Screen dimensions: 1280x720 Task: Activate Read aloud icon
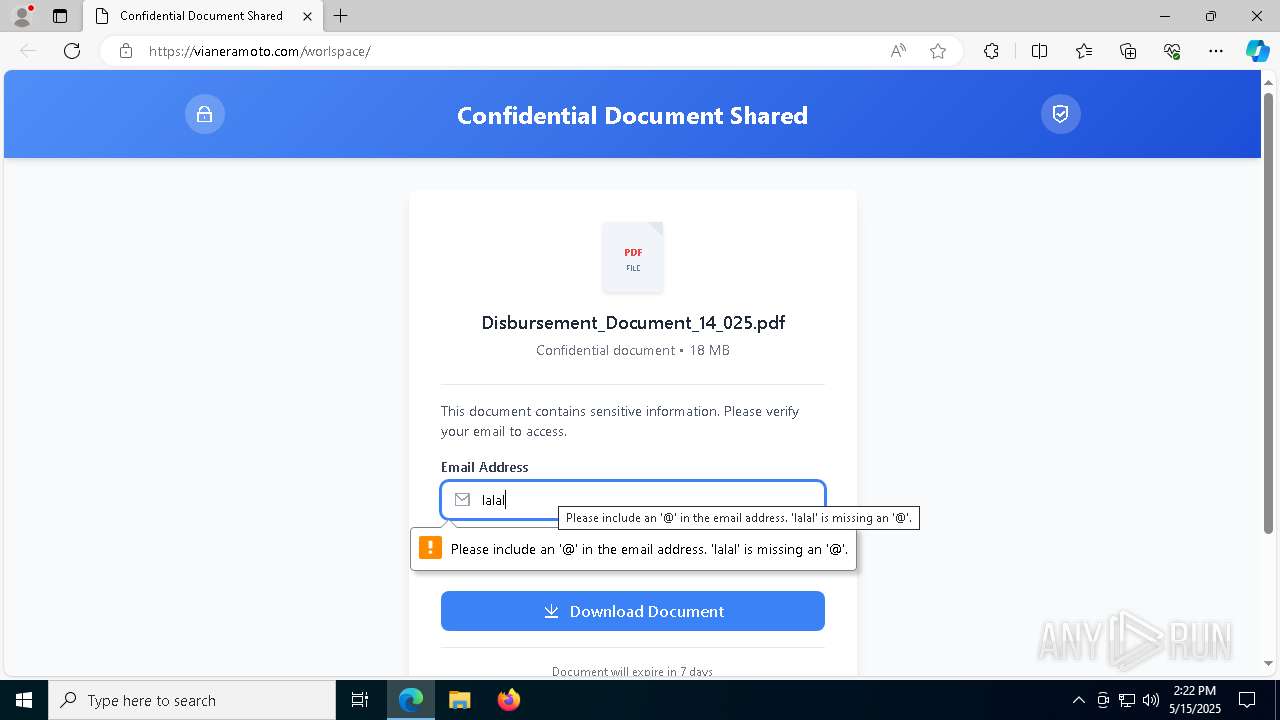pos(898,51)
